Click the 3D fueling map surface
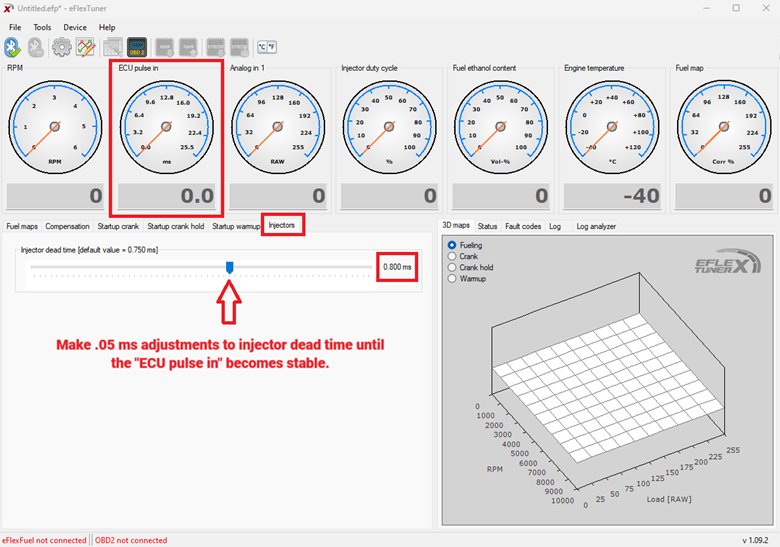 pyautogui.click(x=609, y=388)
